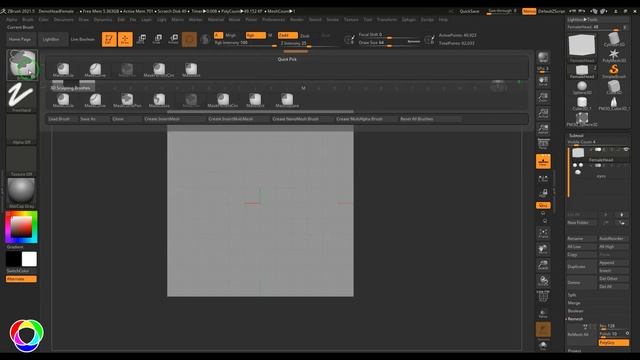Select MaskSquare brush in brush list
The width and height of the screenshot is (640, 360).
point(287,100)
